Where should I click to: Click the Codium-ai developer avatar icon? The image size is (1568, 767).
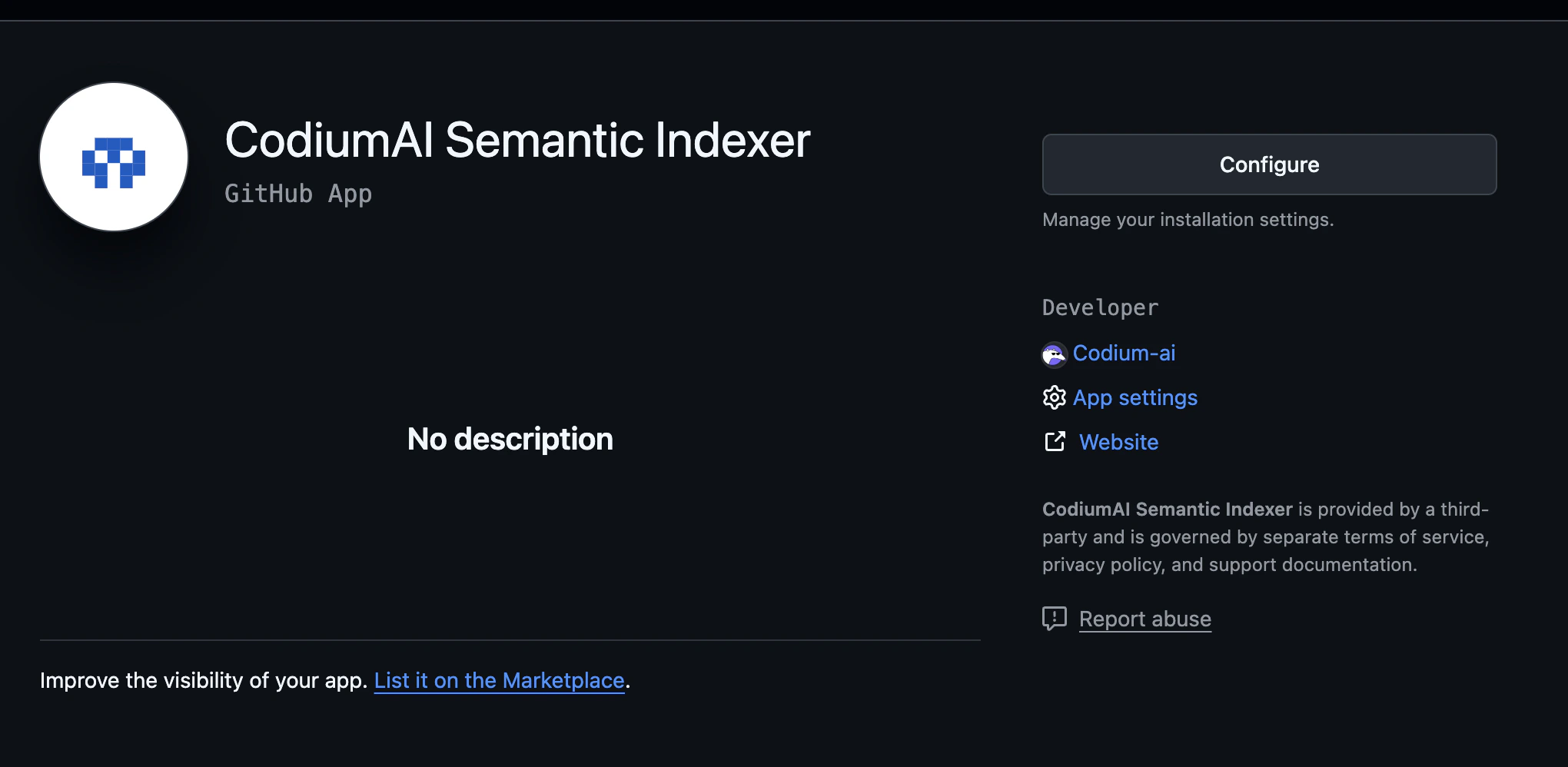(x=1055, y=354)
